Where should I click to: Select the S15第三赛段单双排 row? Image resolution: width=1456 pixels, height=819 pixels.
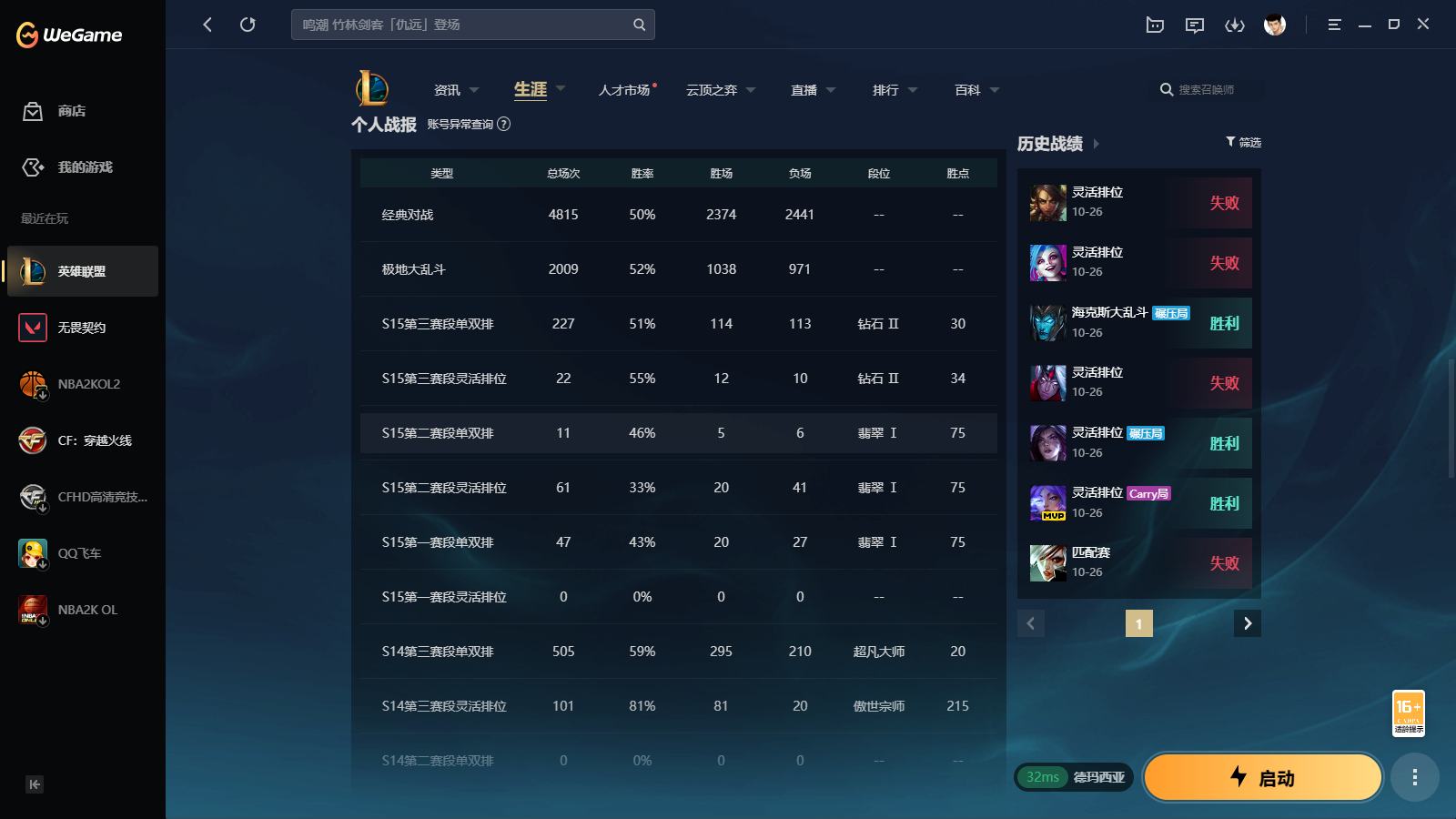[x=679, y=324]
